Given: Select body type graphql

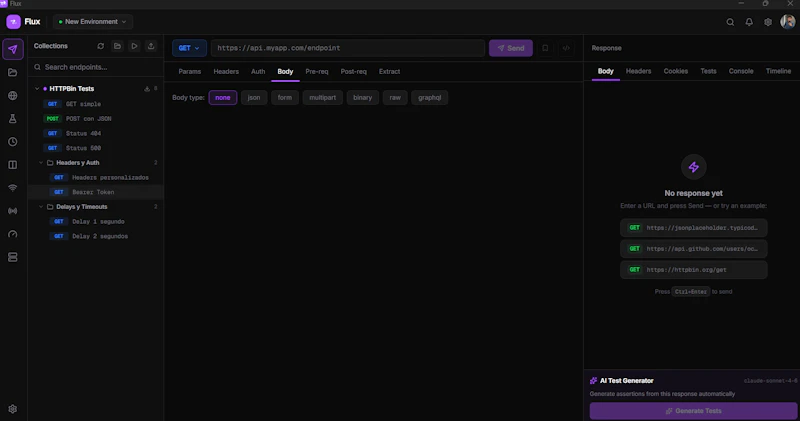Looking at the screenshot, I should [430, 97].
